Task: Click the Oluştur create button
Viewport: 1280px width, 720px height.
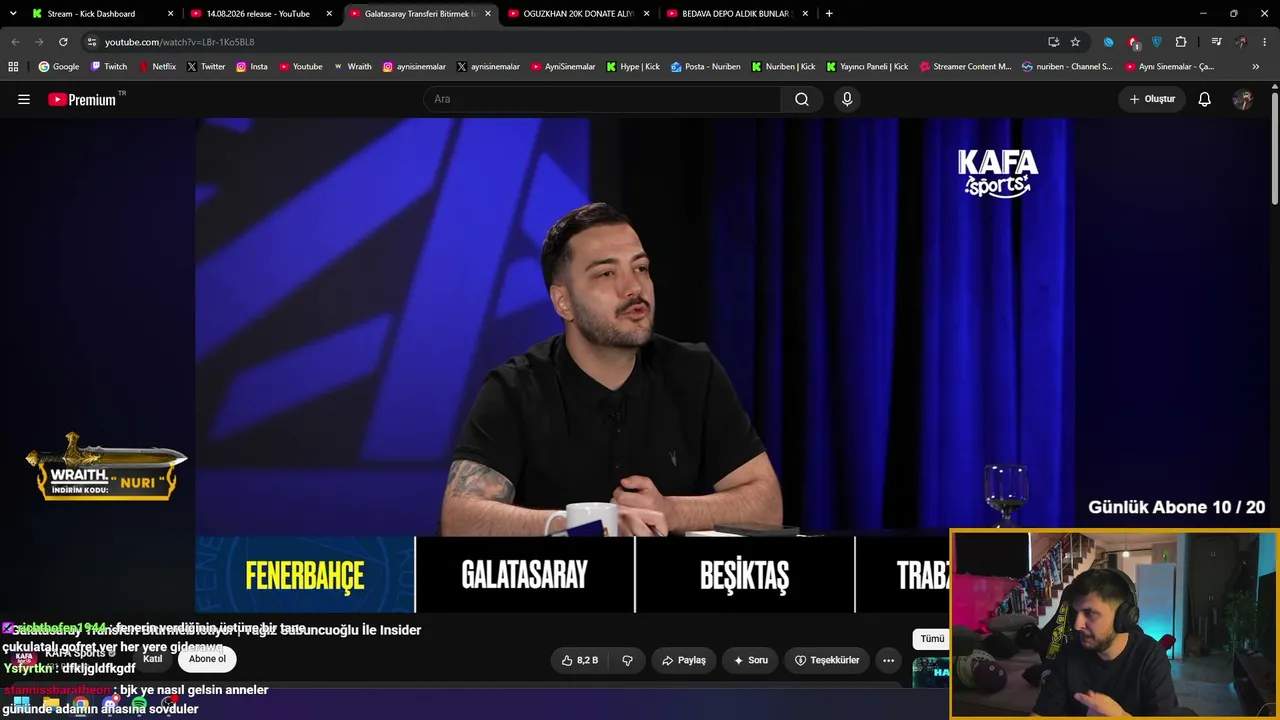Action: (x=1152, y=99)
